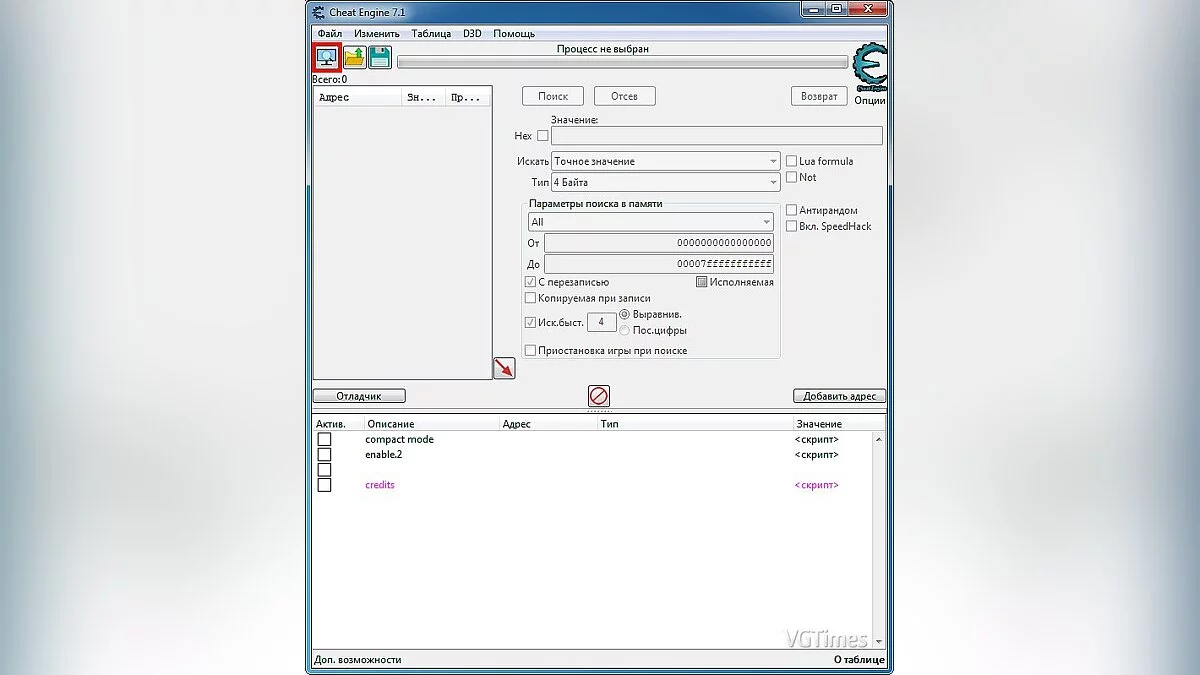Screen dimensions: 1200x675
Task: Open the value type dropdown 4 Байта
Action: point(665,183)
